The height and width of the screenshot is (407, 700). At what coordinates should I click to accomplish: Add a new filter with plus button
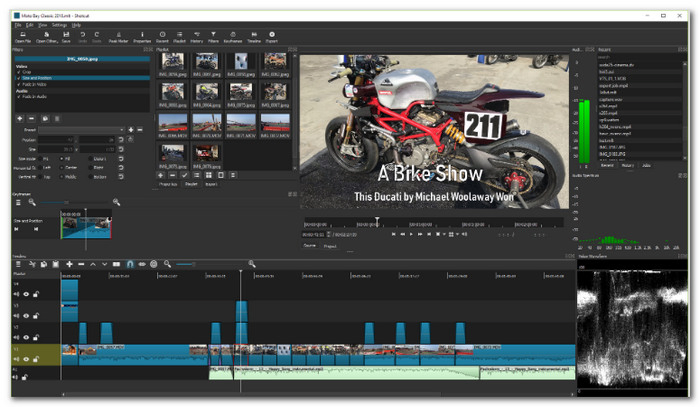20,118
